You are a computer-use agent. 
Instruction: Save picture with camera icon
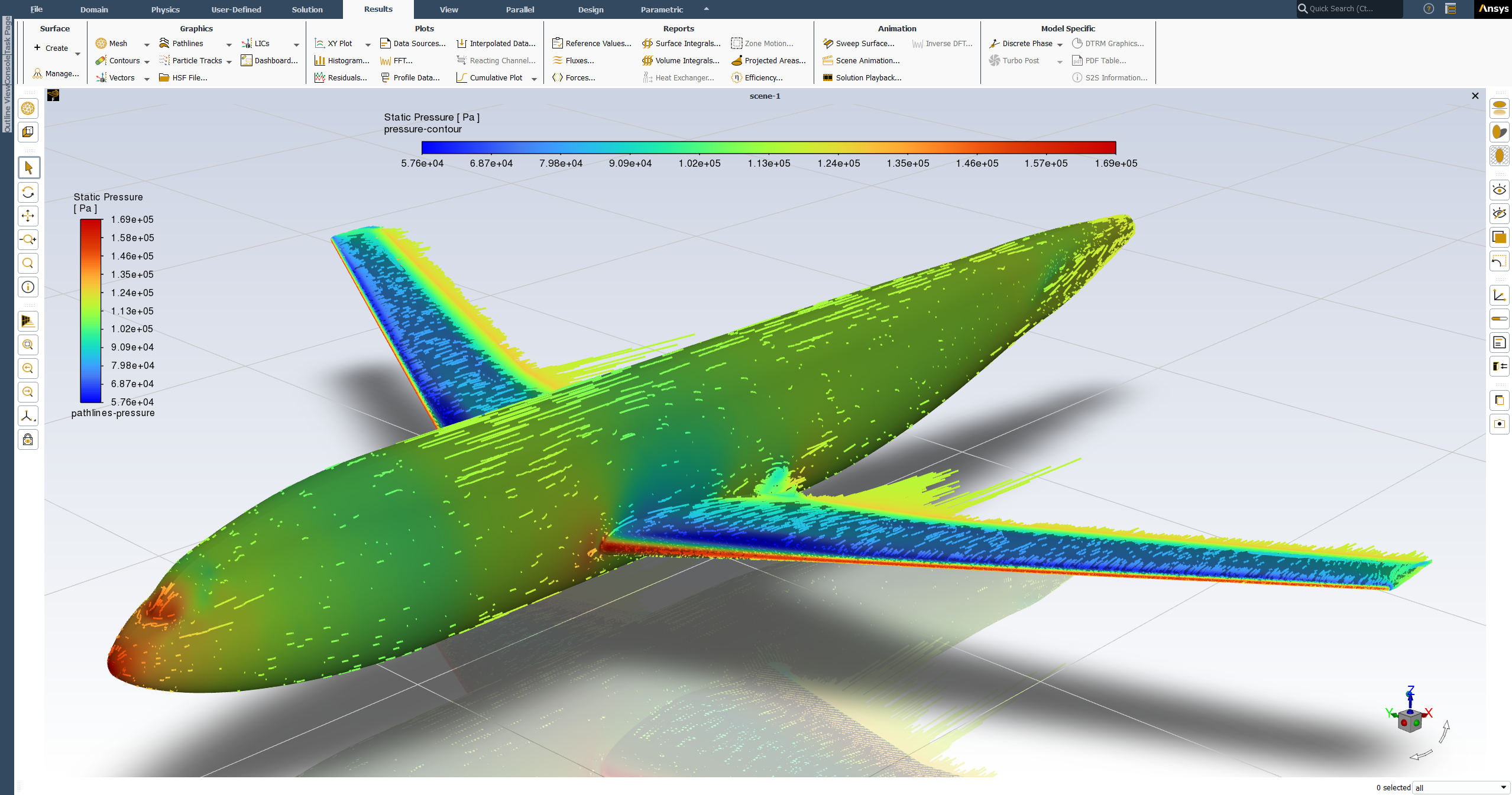tap(1499, 424)
